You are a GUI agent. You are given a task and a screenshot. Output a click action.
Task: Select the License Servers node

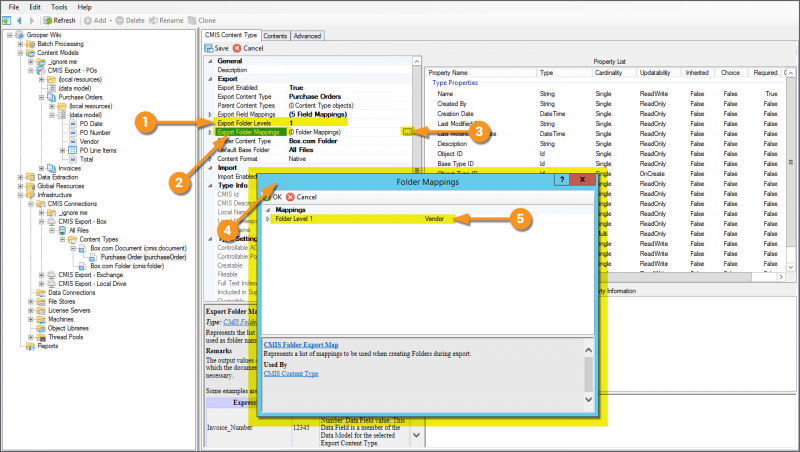pyautogui.click(x=69, y=310)
